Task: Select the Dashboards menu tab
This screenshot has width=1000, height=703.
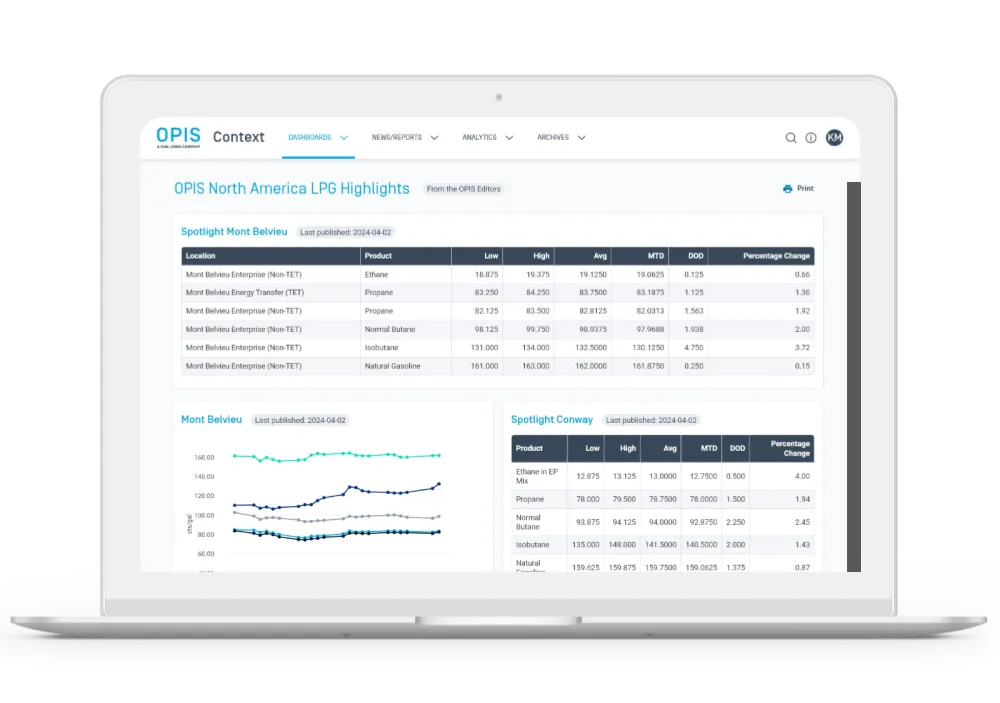Action: [x=310, y=137]
